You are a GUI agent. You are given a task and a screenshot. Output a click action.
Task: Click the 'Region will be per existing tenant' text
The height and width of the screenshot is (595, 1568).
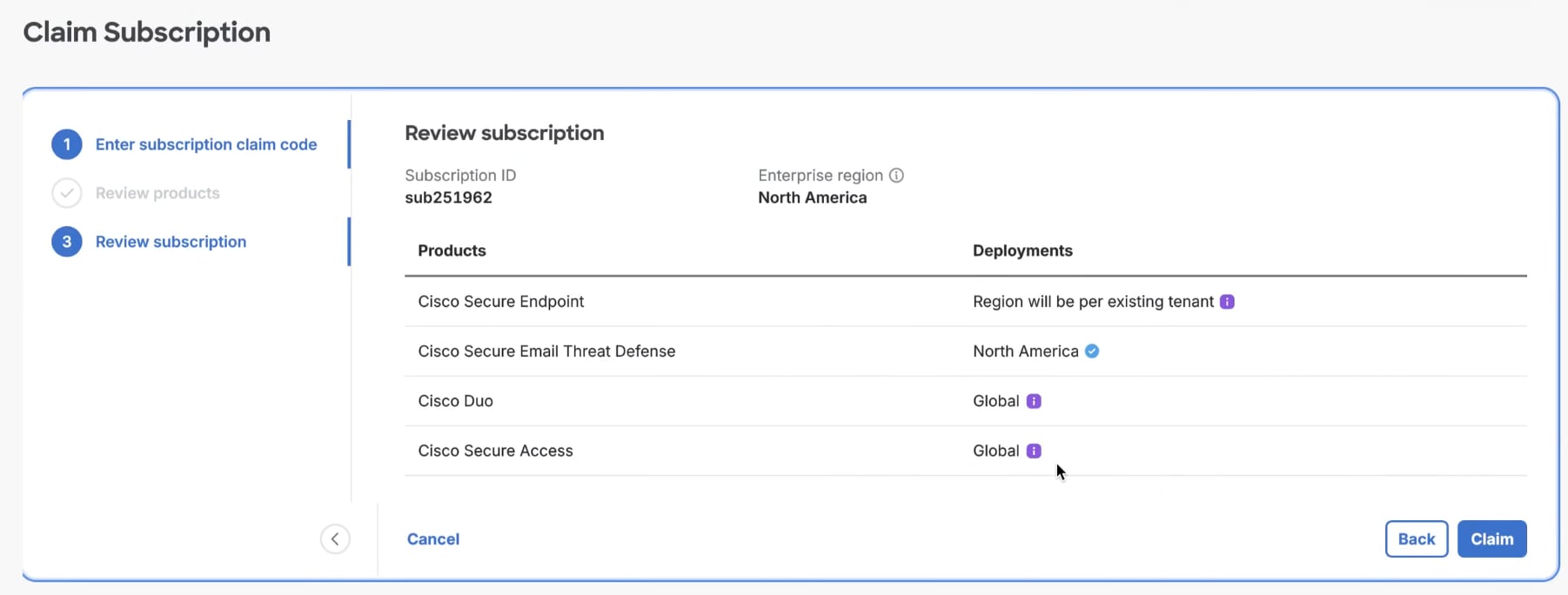[1093, 302]
